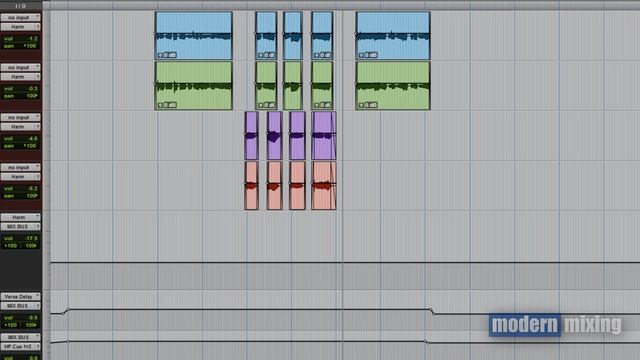The height and width of the screenshot is (360, 640).
Task: Open Harm output selector on track with vol -0.3
Action: click(x=20, y=77)
